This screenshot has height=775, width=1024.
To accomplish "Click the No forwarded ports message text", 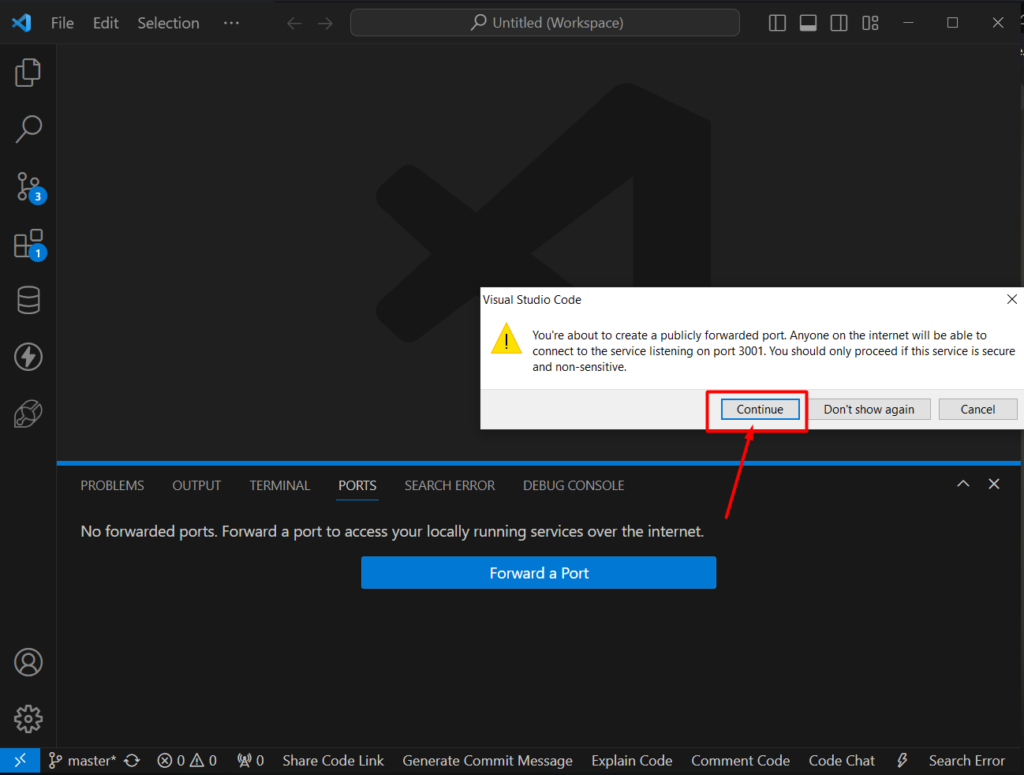I will pyautogui.click(x=392, y=531).
